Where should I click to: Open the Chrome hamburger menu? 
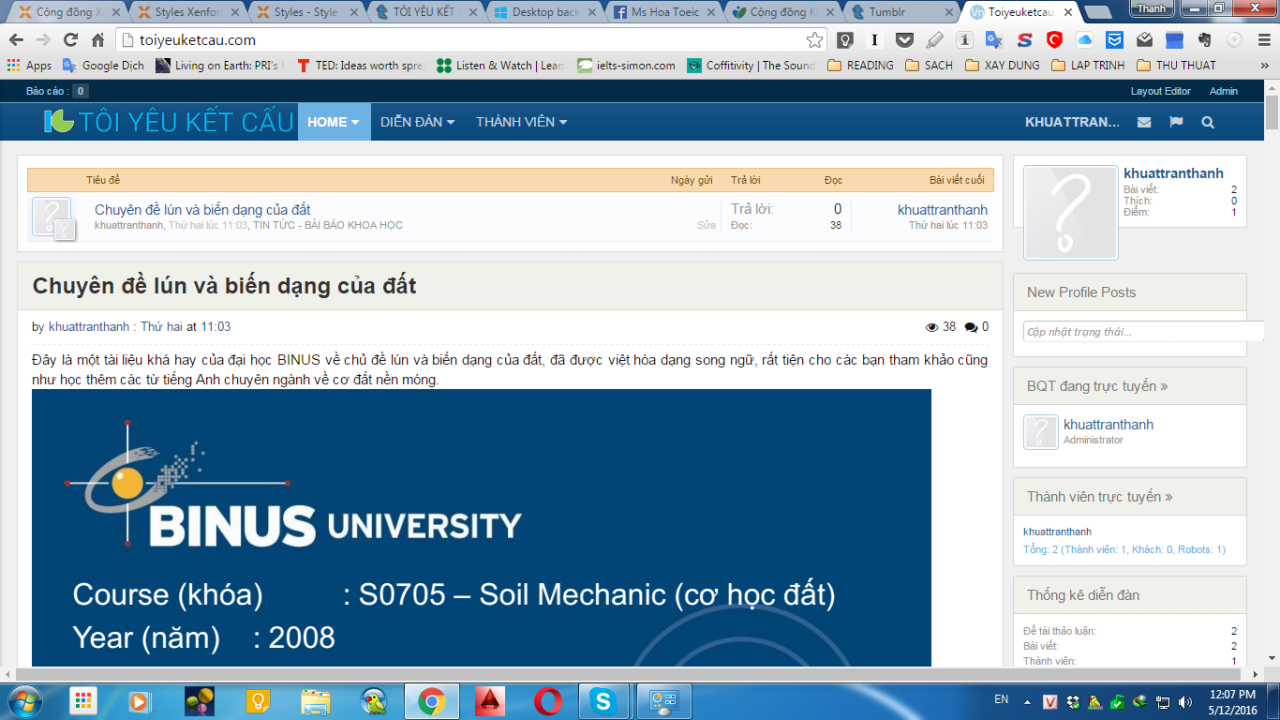pyautogui.click(x=1263, y=40)
